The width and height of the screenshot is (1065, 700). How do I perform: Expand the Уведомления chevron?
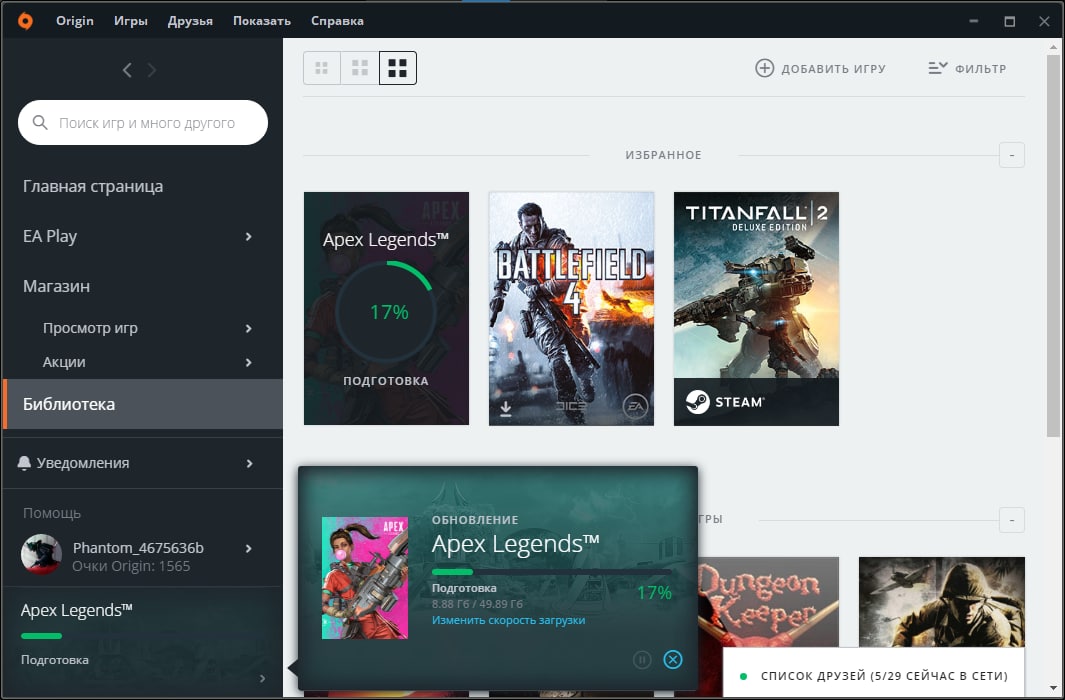click(249, 464)
